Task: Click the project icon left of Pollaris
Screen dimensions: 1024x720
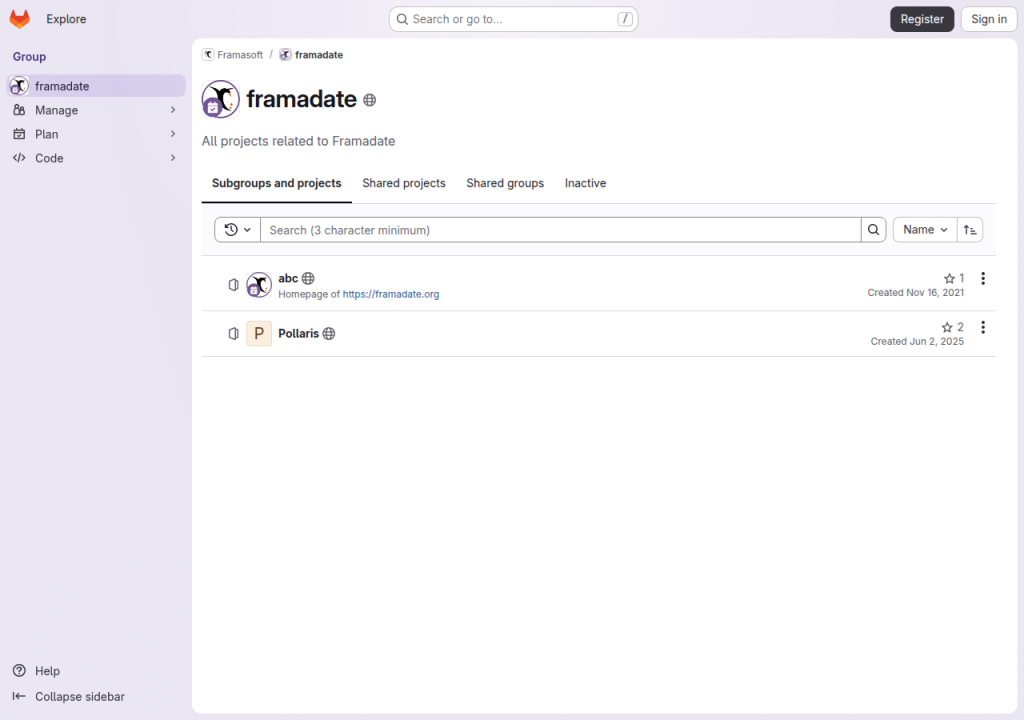Action: coord(233,333)
